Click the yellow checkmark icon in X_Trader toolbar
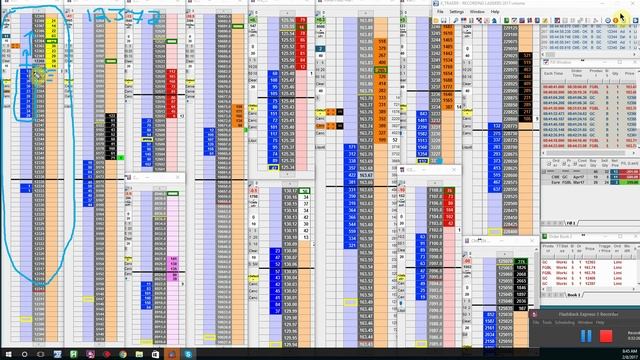640x360 pixels. coord(545,20)
